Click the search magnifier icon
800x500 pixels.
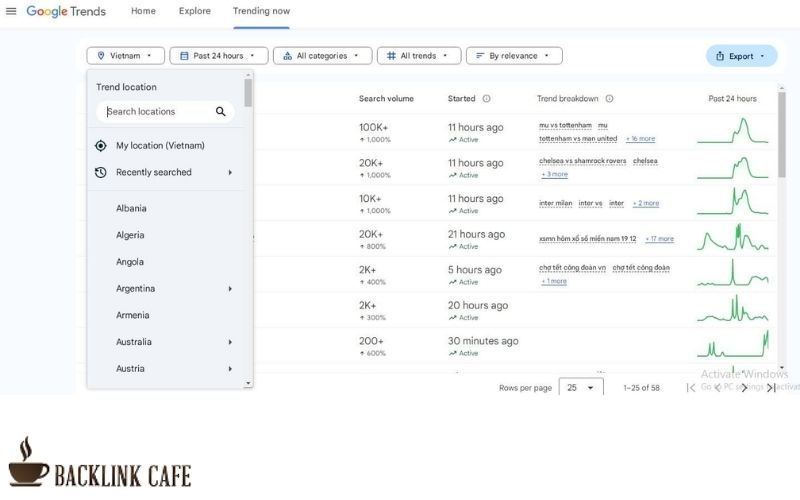tap(220, 111)
